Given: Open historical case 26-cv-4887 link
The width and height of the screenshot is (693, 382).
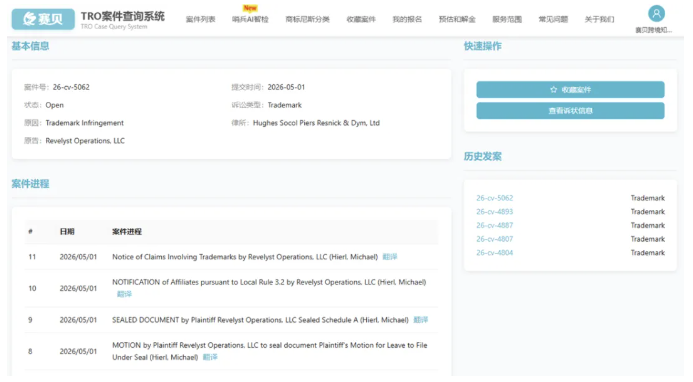Looking at the screenshot, I should (x=495, y=225).
